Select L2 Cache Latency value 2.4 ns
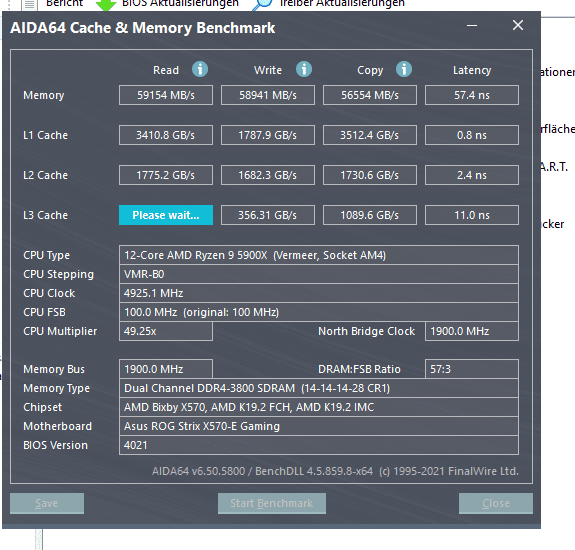This screenshot has height=550, width=575. click(x=472, y=175)
